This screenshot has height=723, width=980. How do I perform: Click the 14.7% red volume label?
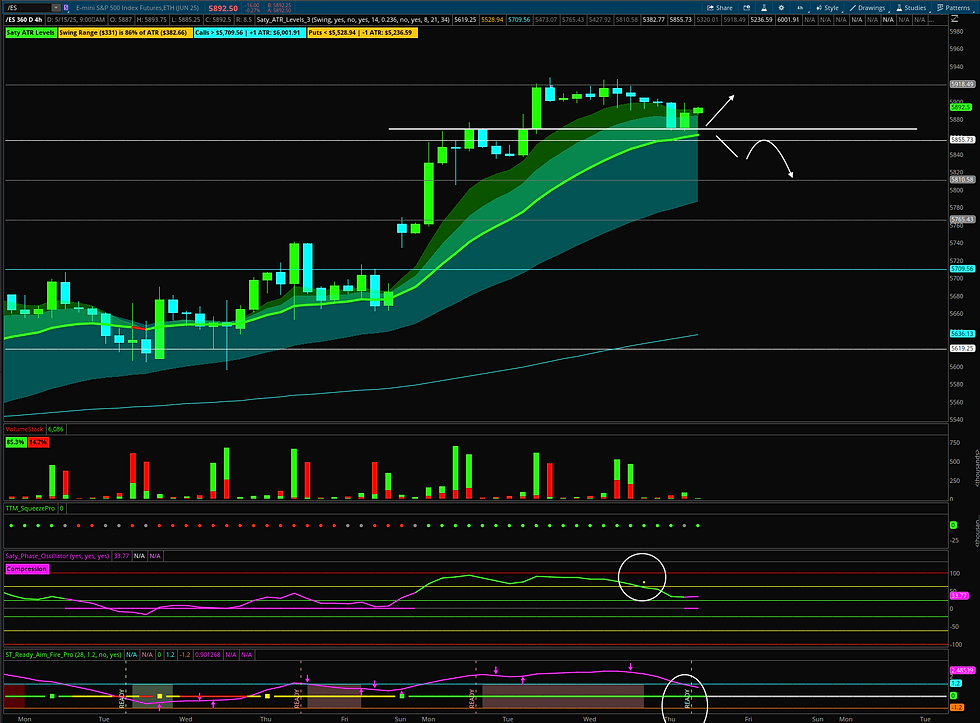tap(38, 442)
